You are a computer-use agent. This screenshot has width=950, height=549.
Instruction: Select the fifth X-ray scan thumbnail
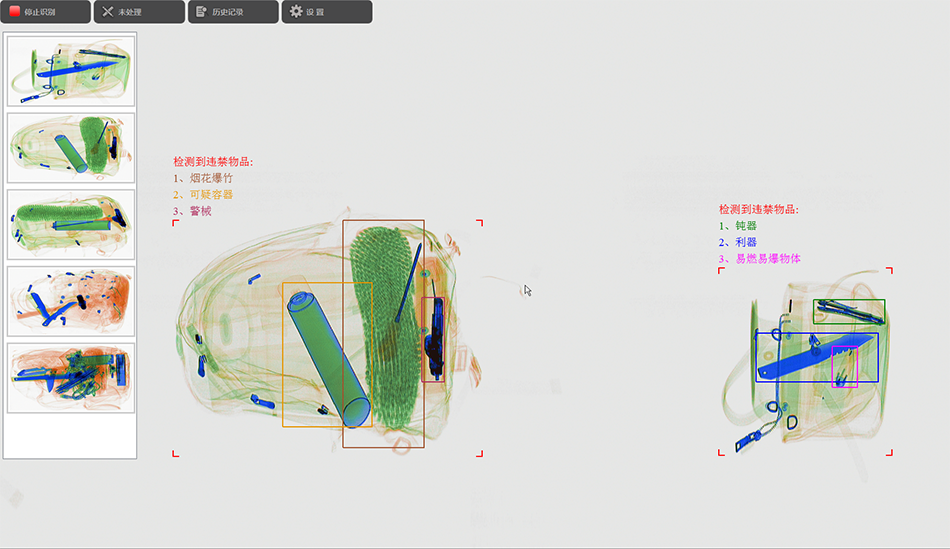(x=71, y=378)
